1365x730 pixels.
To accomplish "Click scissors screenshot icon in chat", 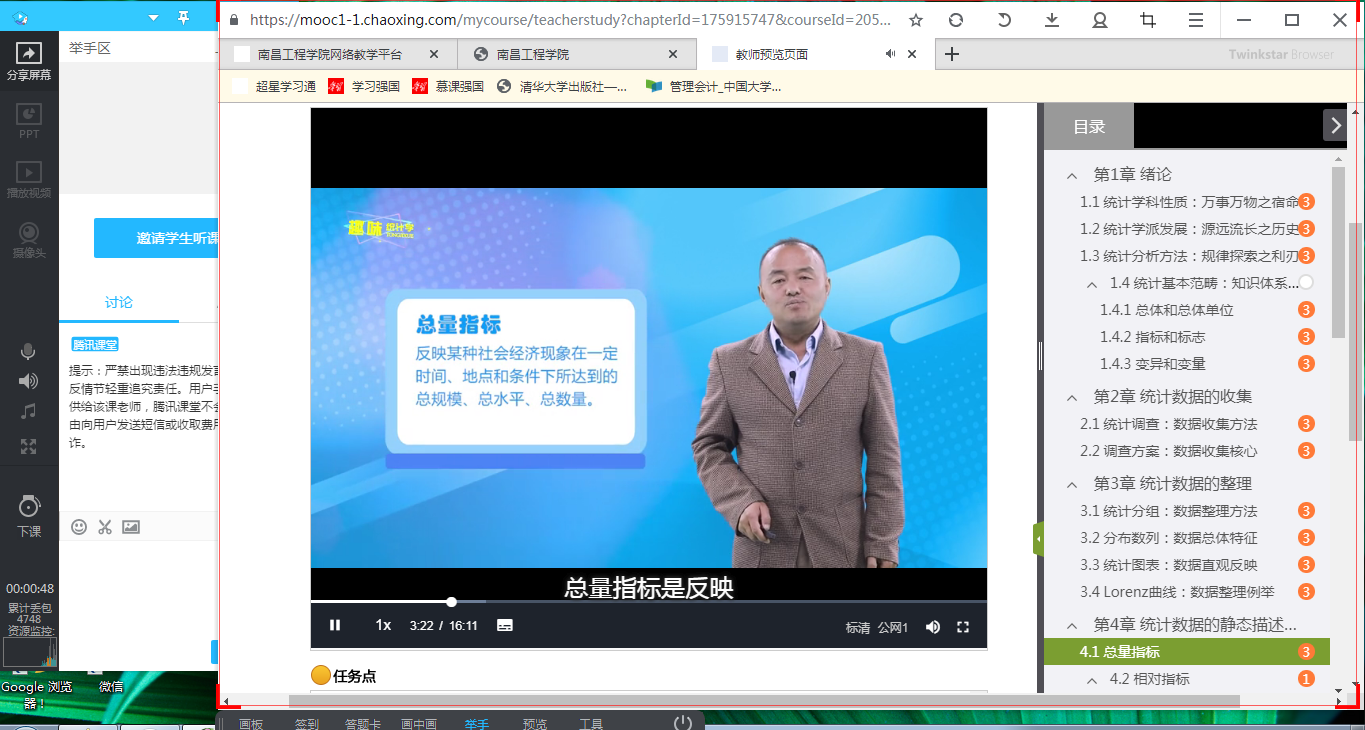I will pyautogui.click(x=105, y=527).
